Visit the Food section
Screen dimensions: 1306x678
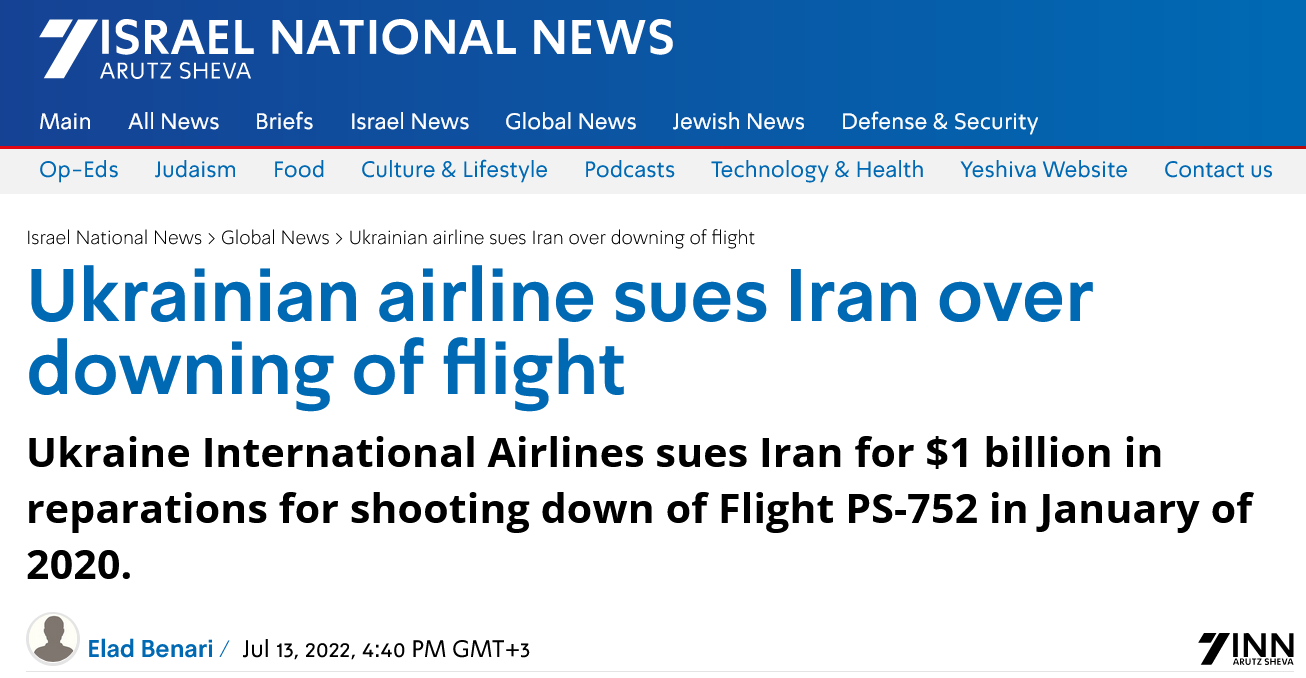298,170
